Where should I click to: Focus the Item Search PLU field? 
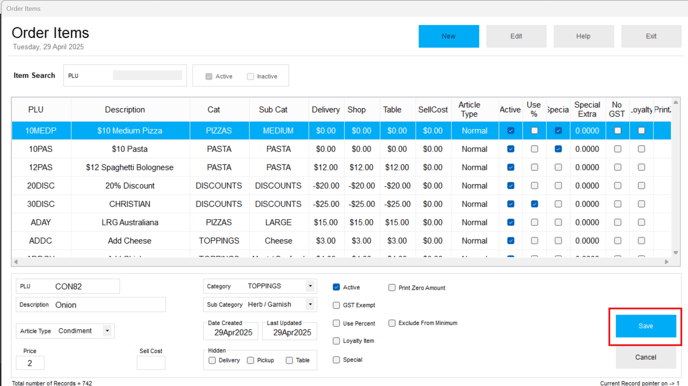click(147, 75)
